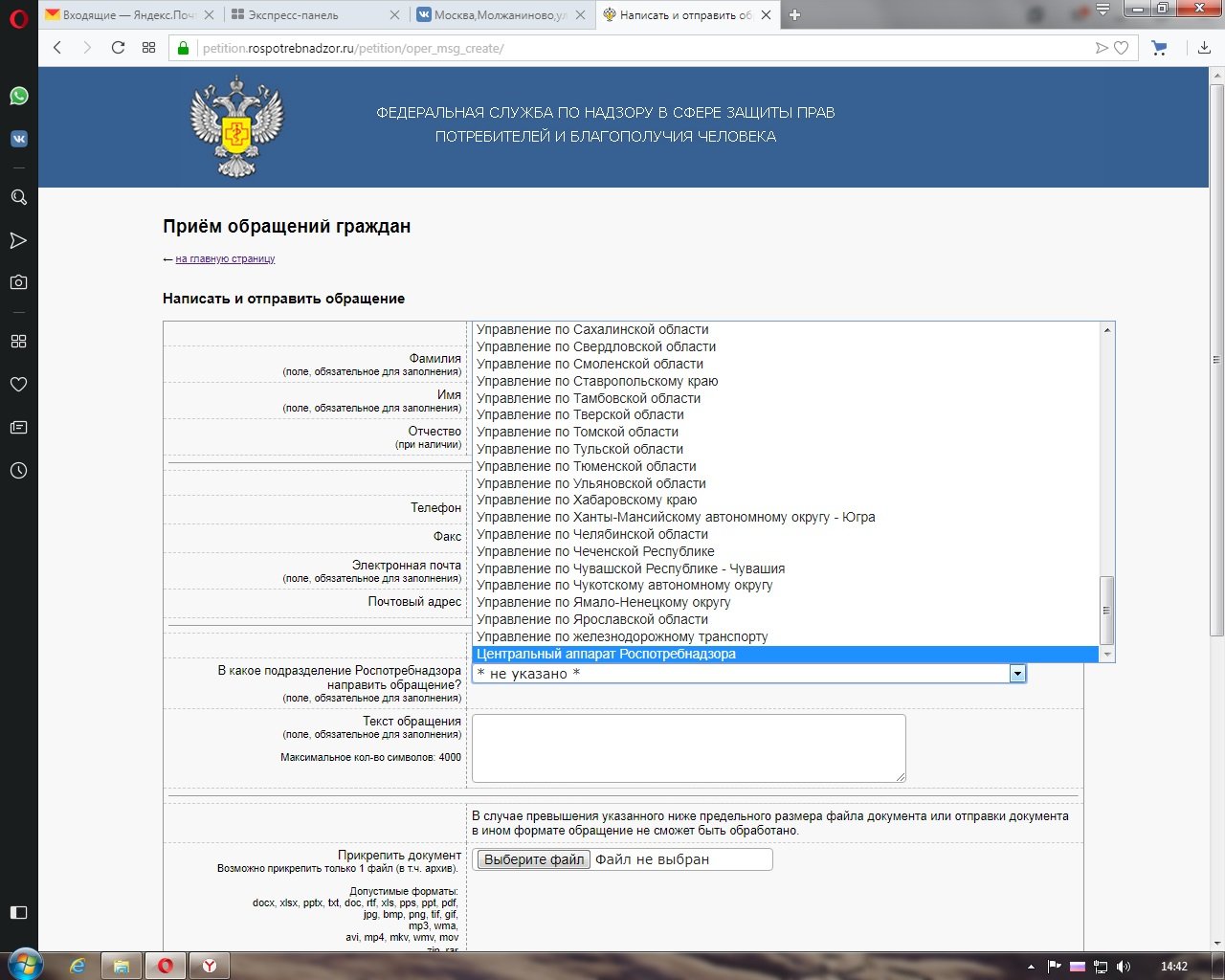Open VK messenger in the sidebar

pyautogui.click(x=18, y=139)
